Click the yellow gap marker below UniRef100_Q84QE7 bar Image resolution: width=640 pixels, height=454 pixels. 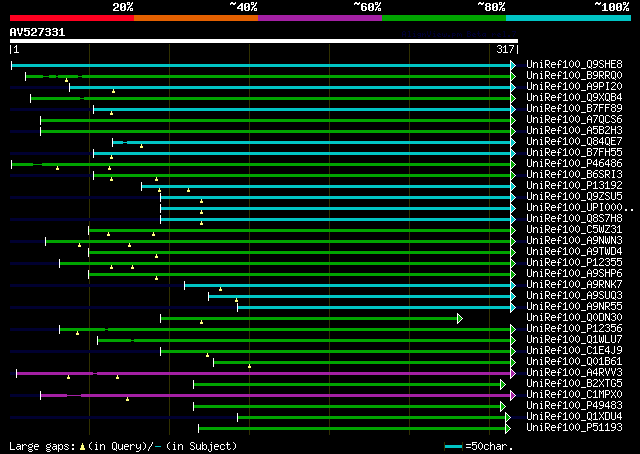pos(141,146)
